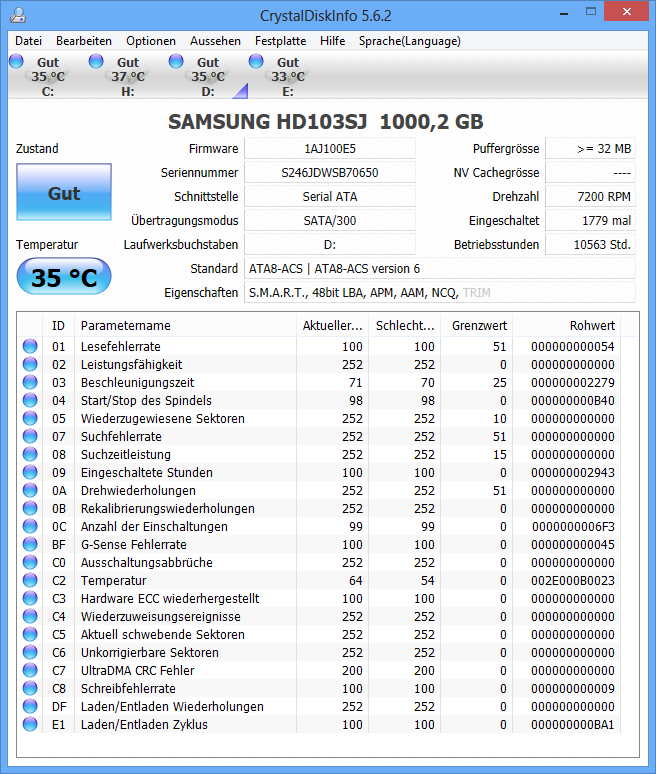Click raw value 000000002943 for Eingeschaltete Stunden
This screenshot has width=656, height=774.
[x=573, y=472]
